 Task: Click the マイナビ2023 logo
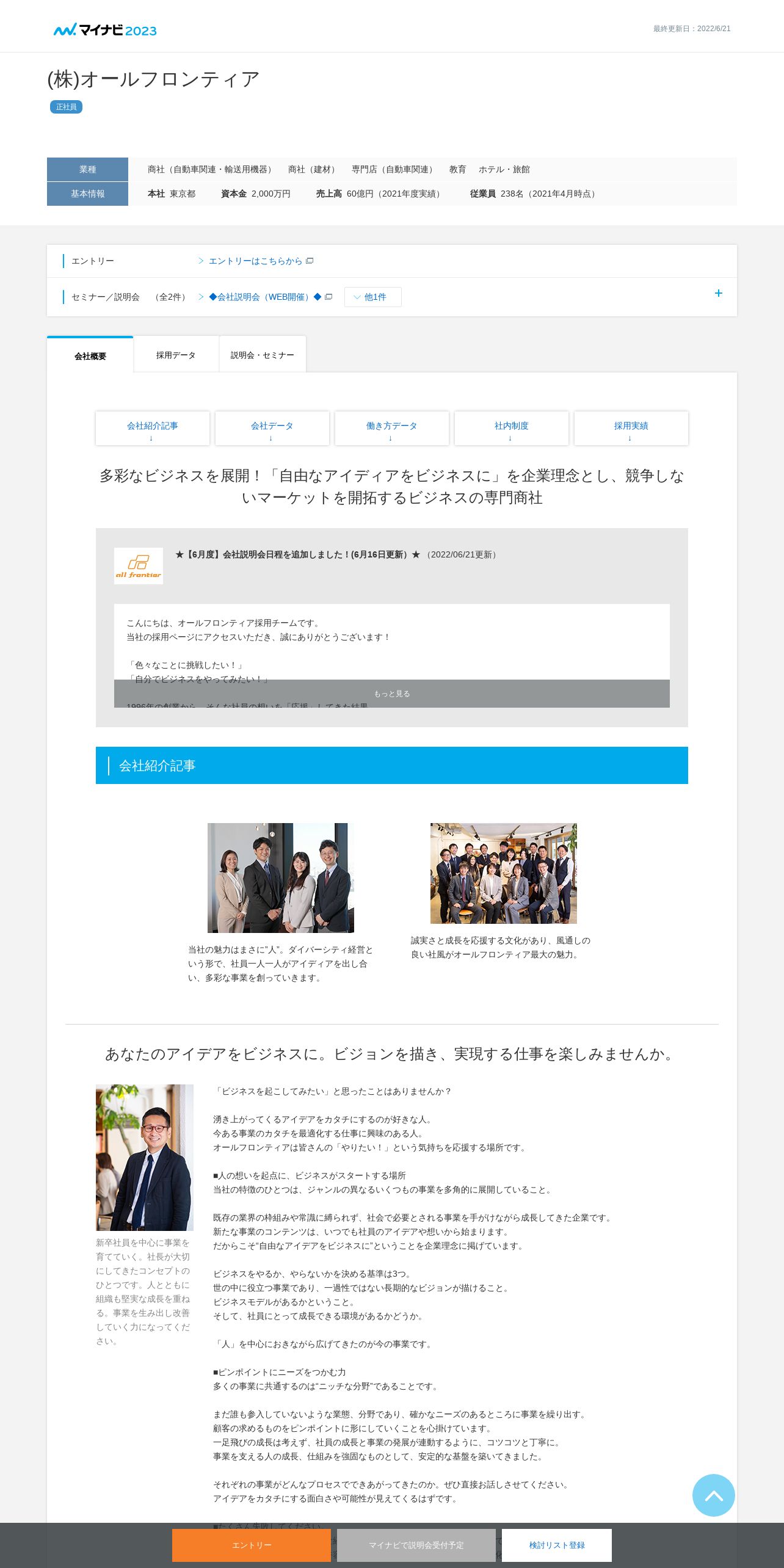click(x=105, y=30)
